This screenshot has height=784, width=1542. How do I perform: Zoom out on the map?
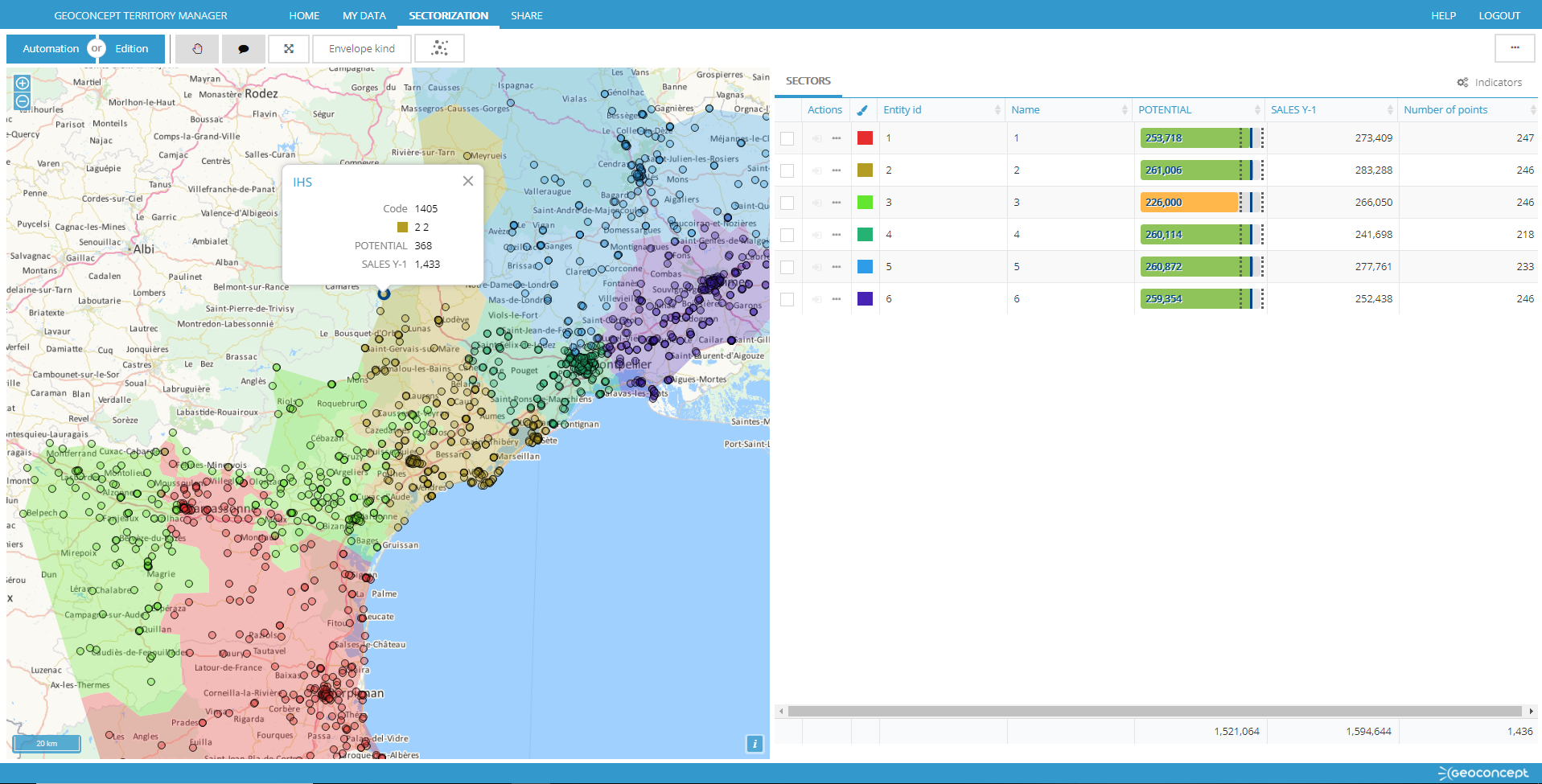pos(22,102)
